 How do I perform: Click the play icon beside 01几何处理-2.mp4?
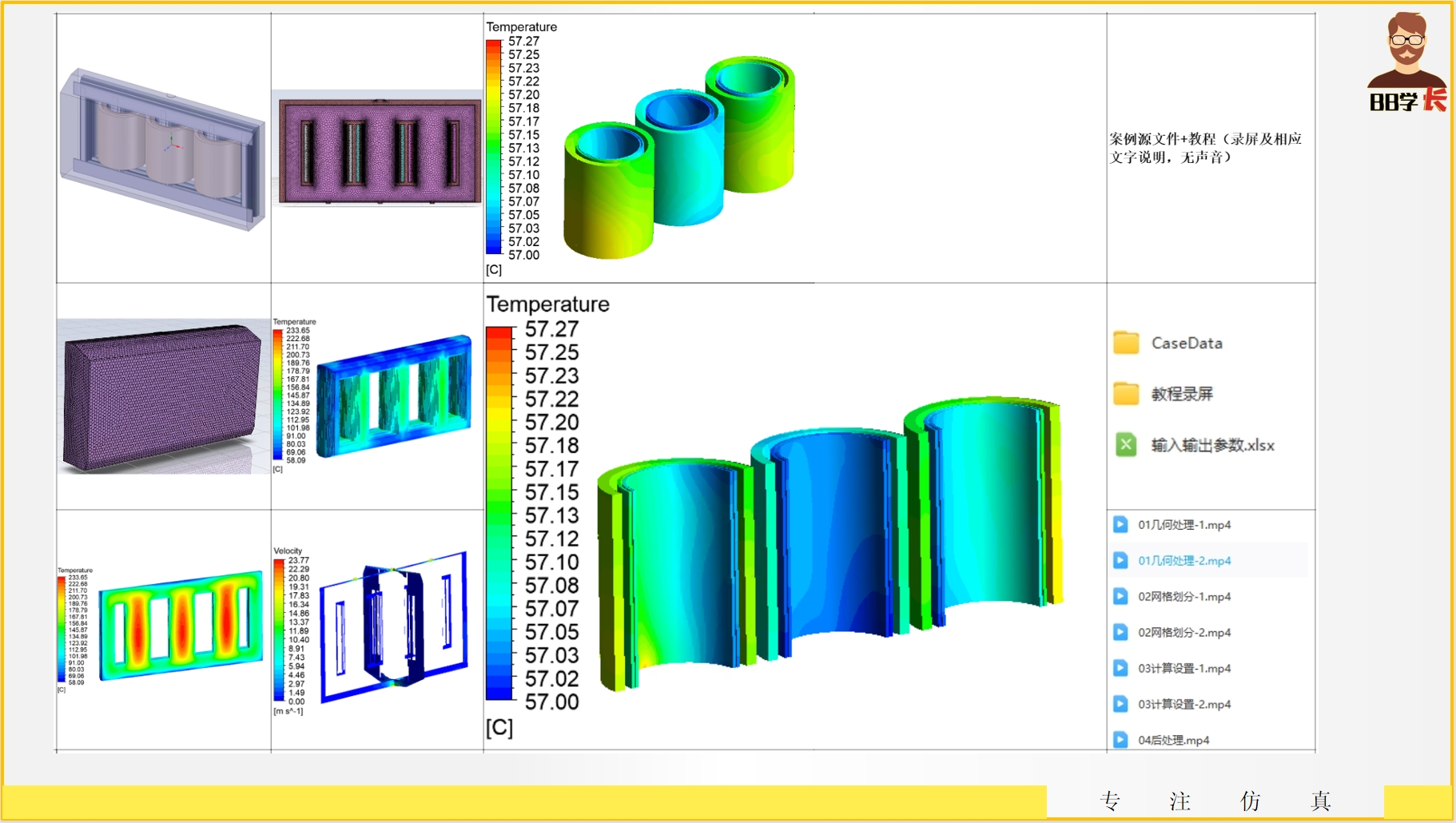point(1120,560)
